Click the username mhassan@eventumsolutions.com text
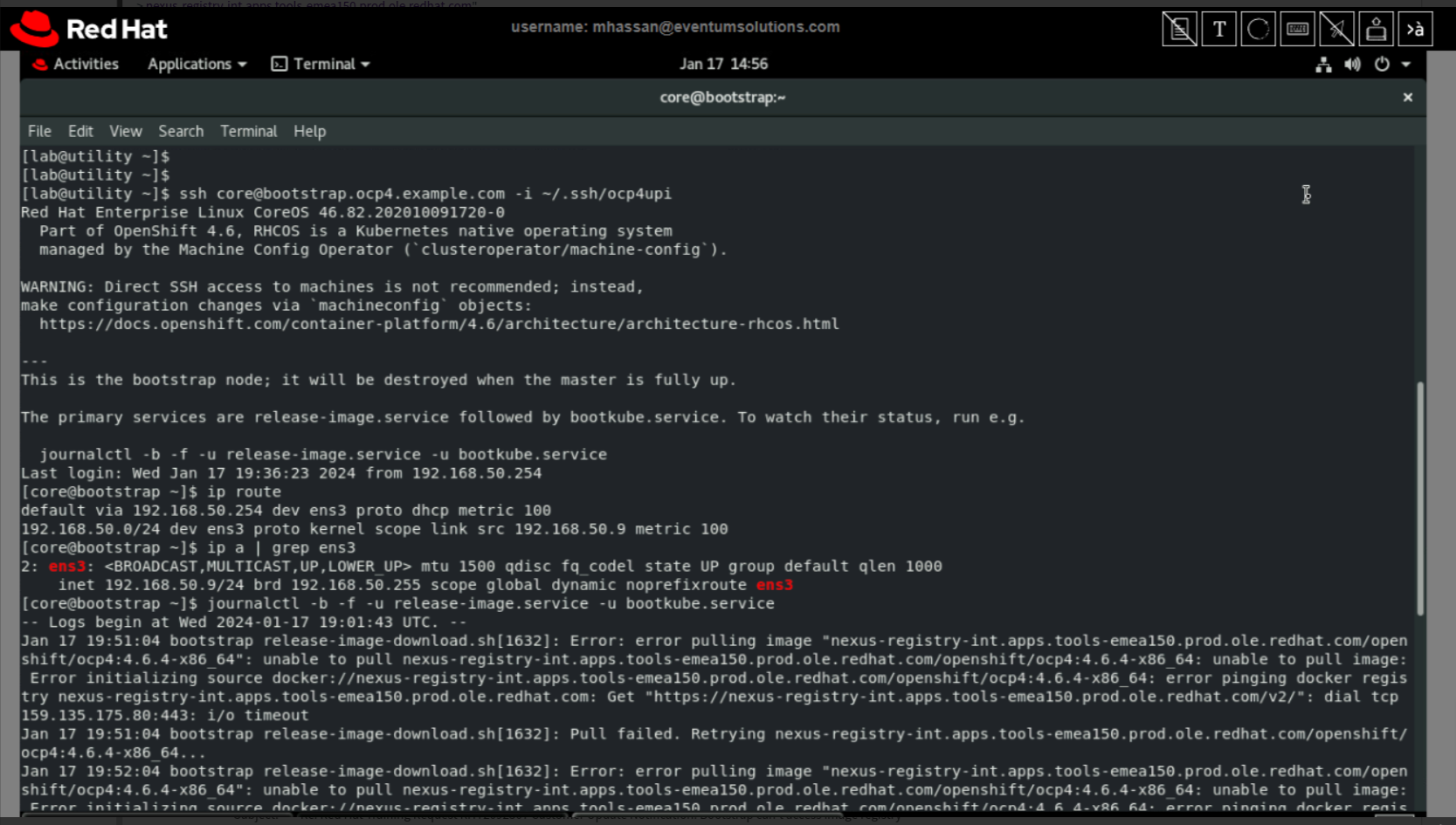The width and height of the screenshot is (1456, 825). pos(675,27)
